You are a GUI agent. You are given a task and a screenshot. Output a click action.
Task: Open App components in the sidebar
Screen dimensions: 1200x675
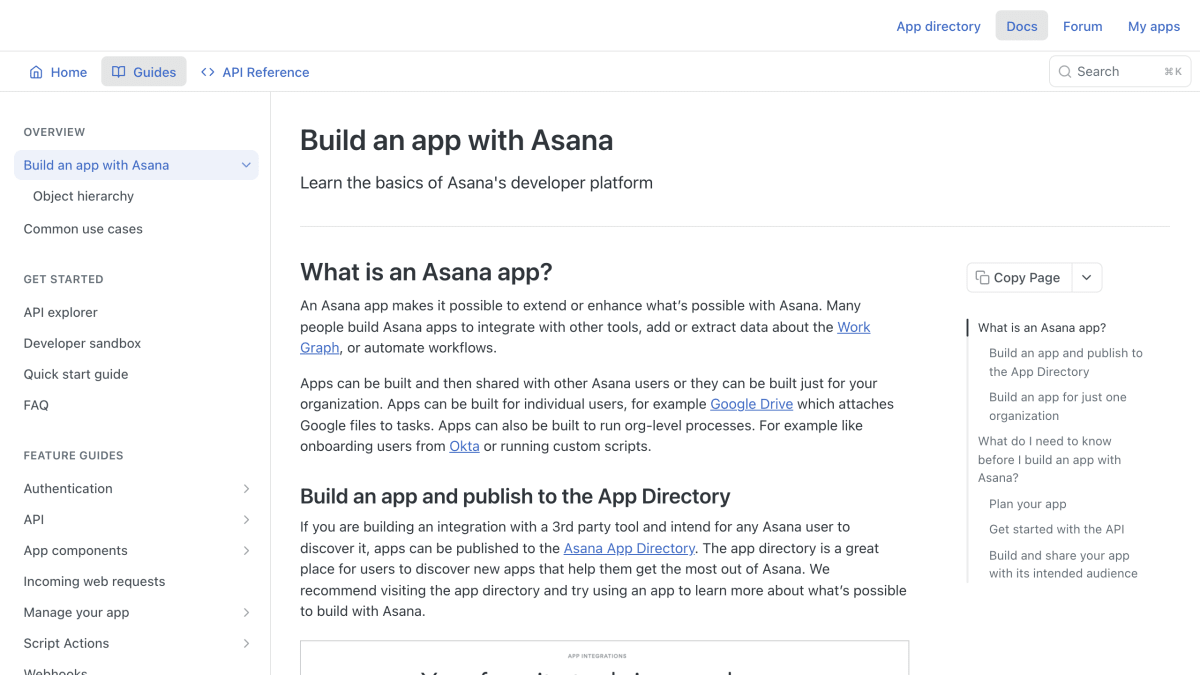point(76,551)
